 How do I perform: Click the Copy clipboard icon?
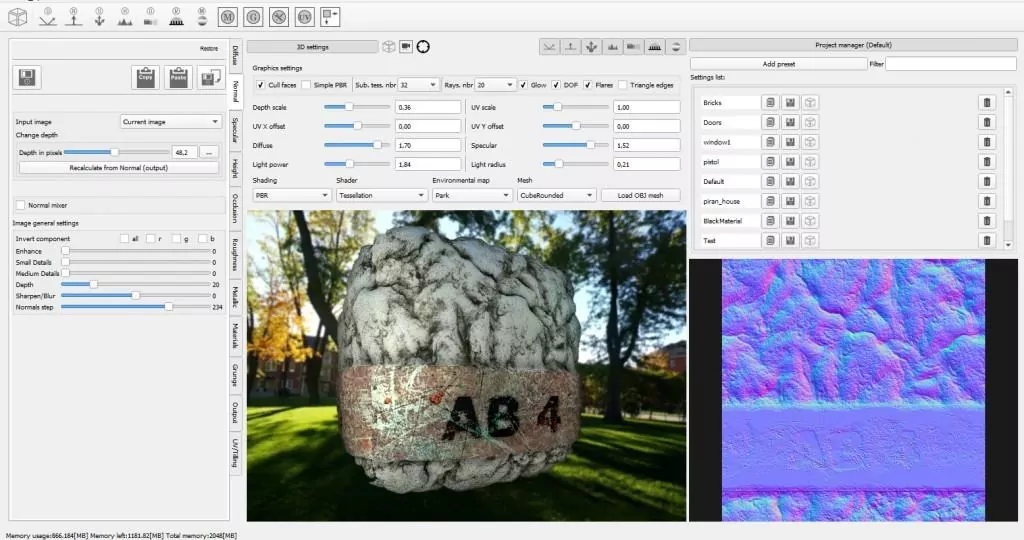tap(146, 77)
